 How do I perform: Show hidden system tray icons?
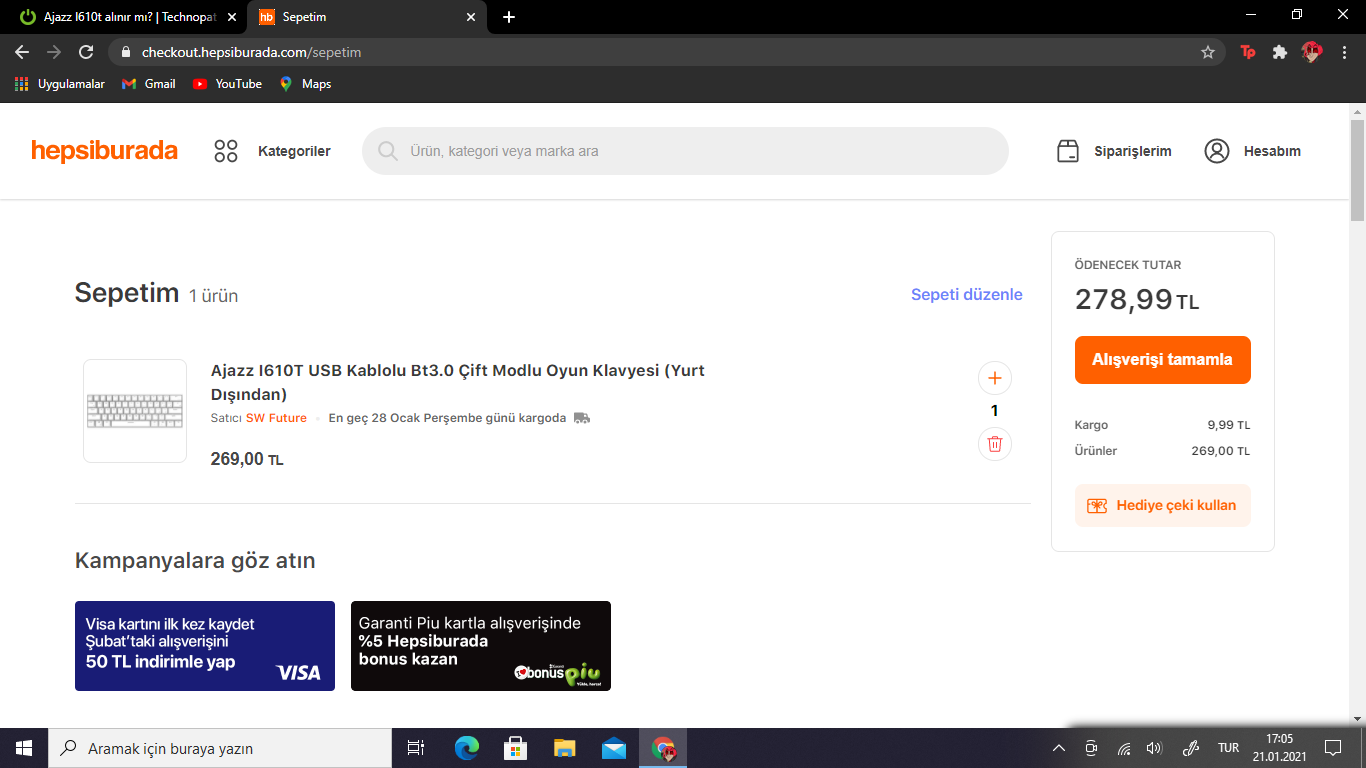coord(1059,748)
